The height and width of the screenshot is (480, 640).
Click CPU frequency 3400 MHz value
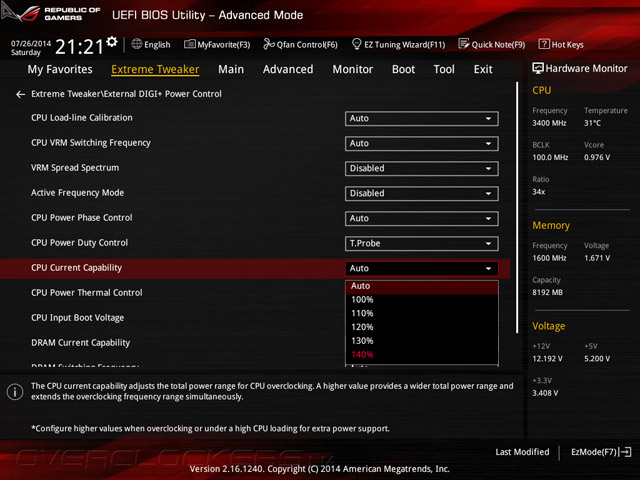pos(549,123)
